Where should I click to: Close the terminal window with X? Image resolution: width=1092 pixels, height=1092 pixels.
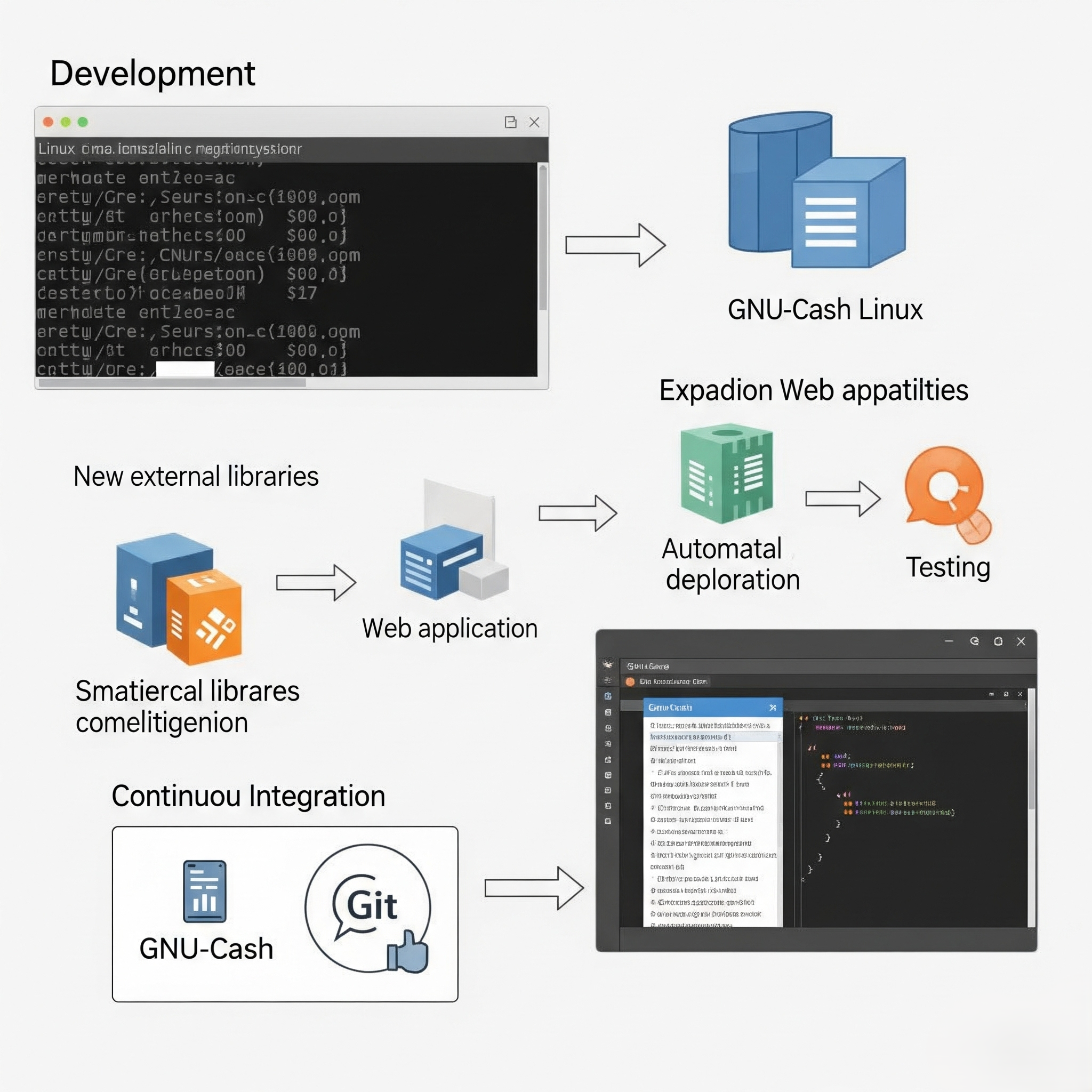[x=534, y=122]
